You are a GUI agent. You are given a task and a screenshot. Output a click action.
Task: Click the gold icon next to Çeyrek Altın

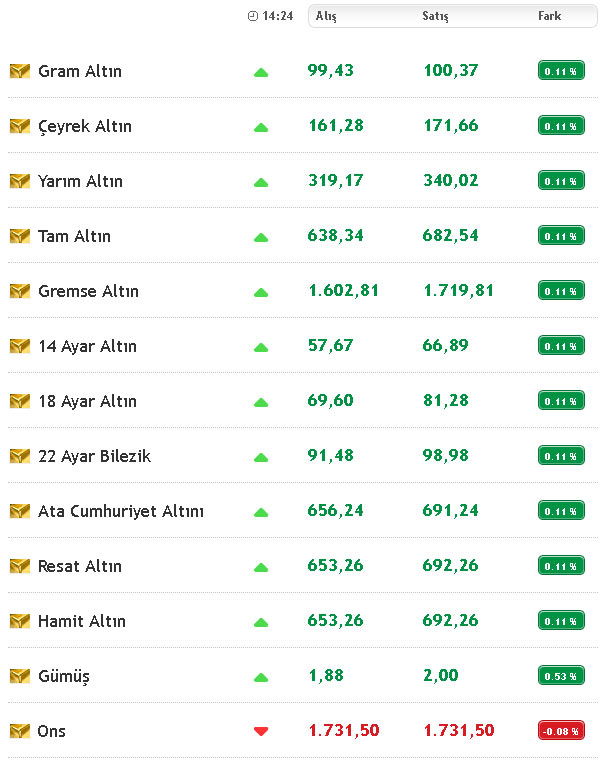pos(20,126)
